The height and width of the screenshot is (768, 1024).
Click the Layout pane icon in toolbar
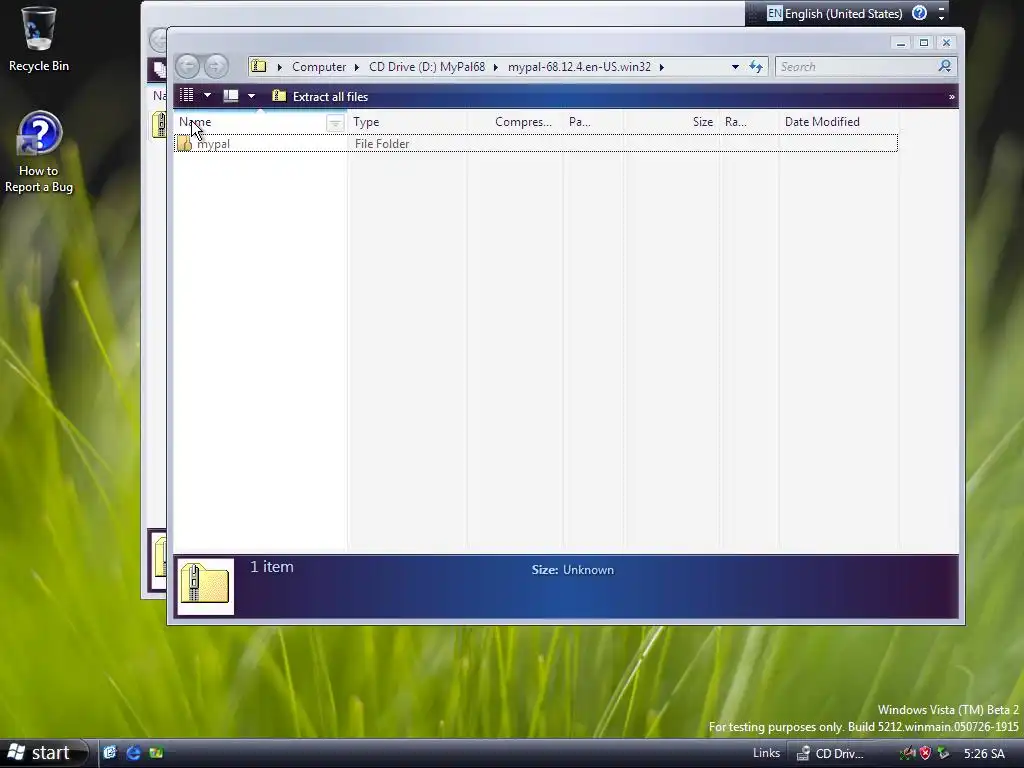point(231,96)
